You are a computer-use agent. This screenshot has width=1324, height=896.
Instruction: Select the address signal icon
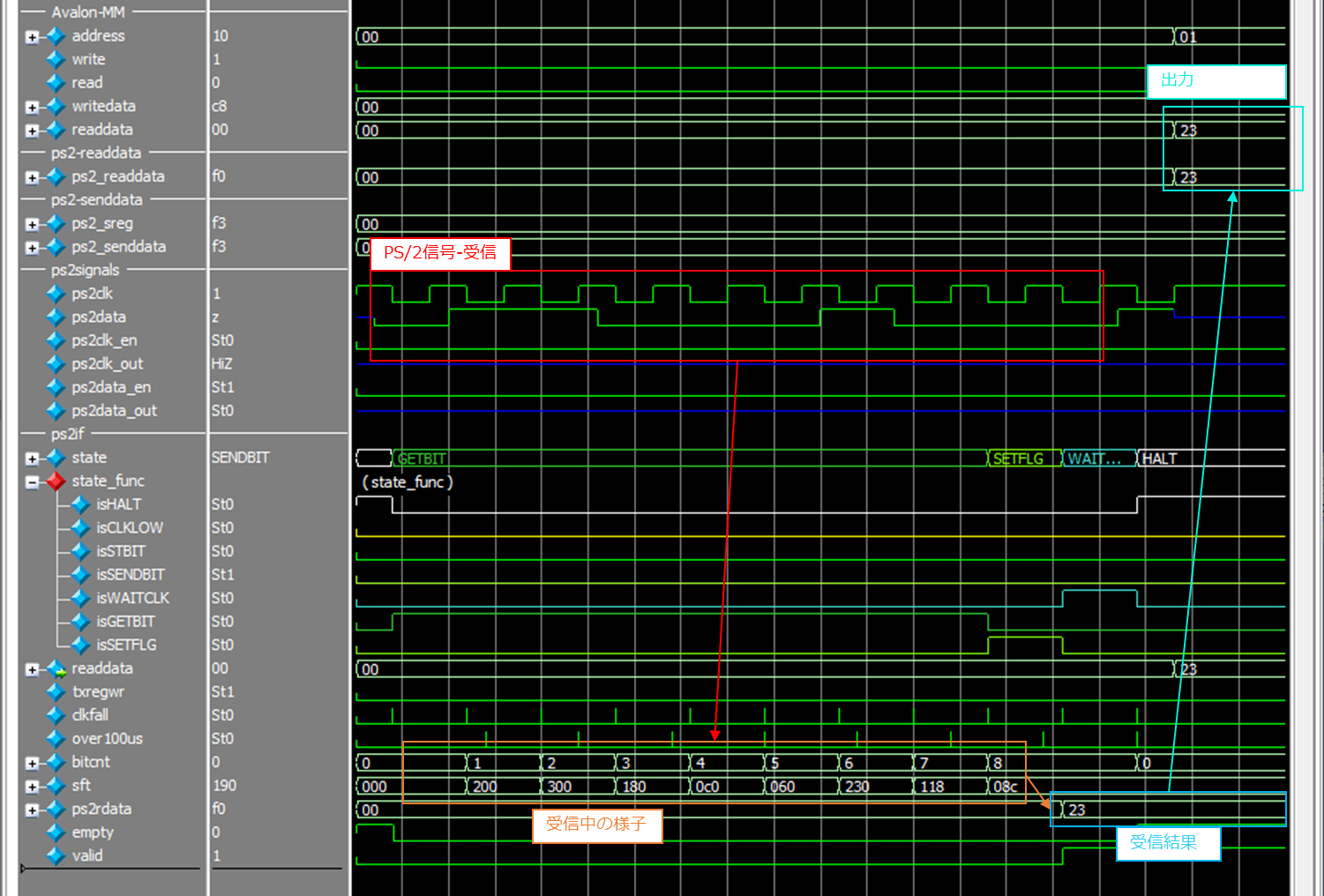56,36
